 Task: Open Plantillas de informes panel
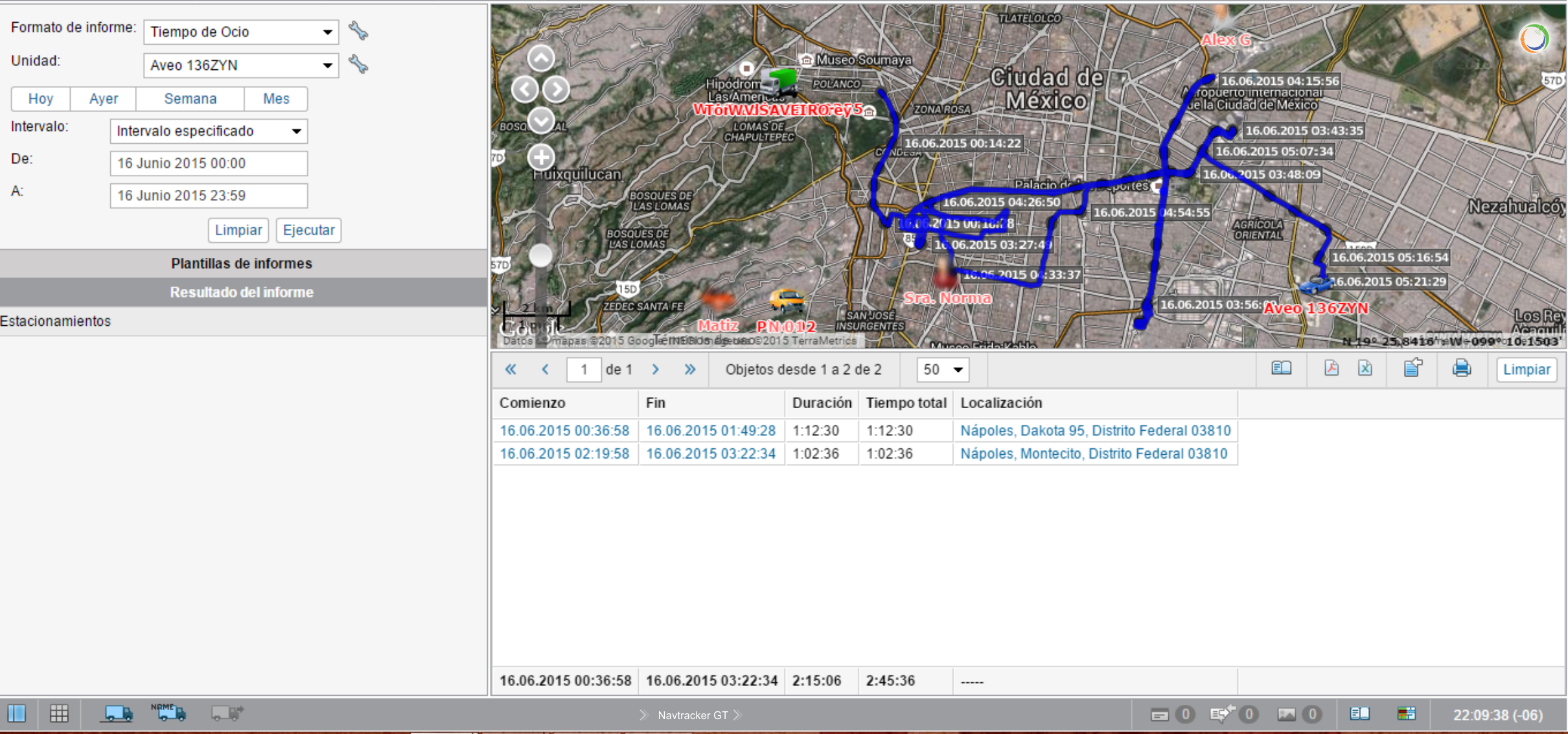[x=242, y=264]
